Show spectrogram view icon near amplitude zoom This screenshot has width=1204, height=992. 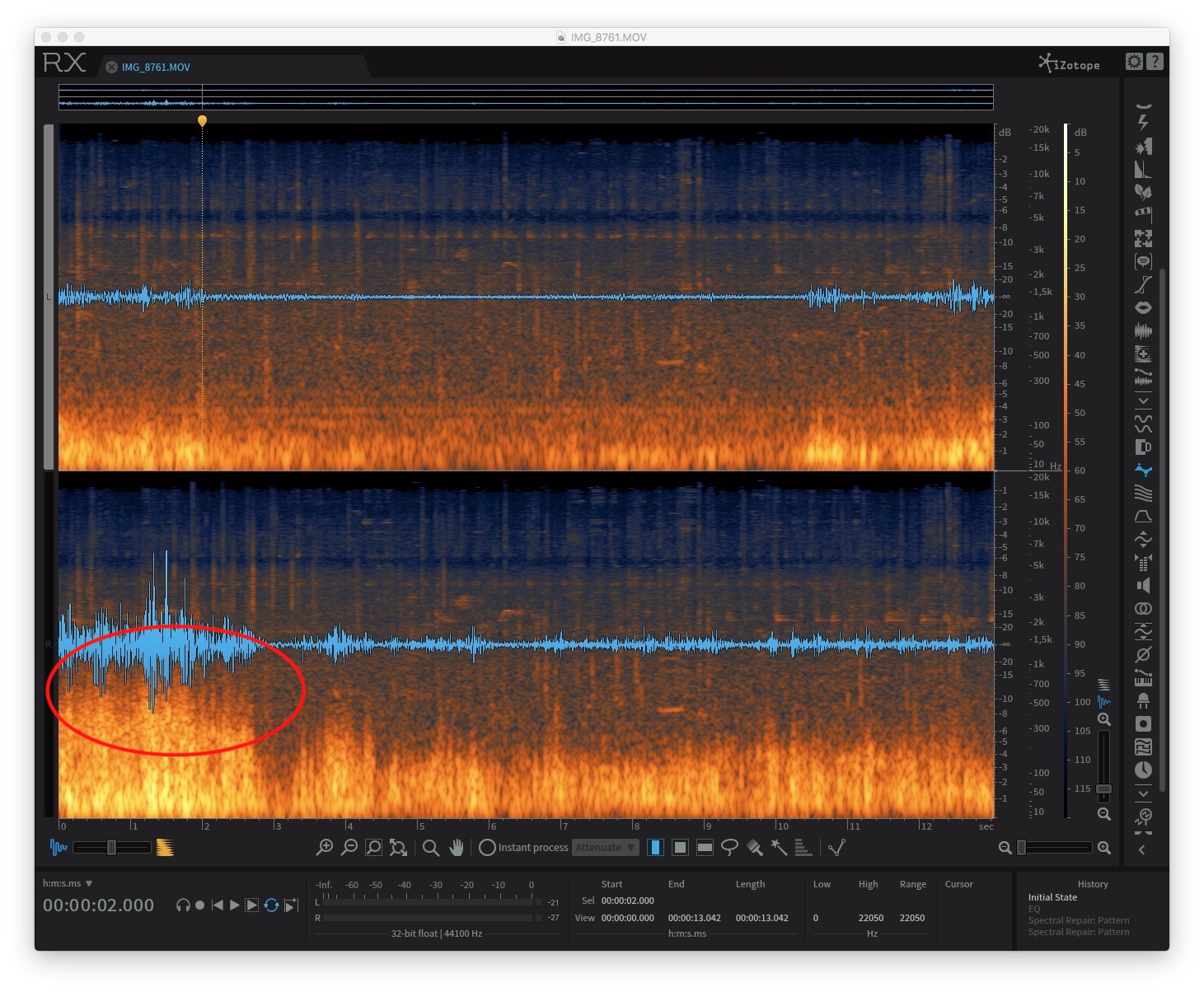(1104, 685)
